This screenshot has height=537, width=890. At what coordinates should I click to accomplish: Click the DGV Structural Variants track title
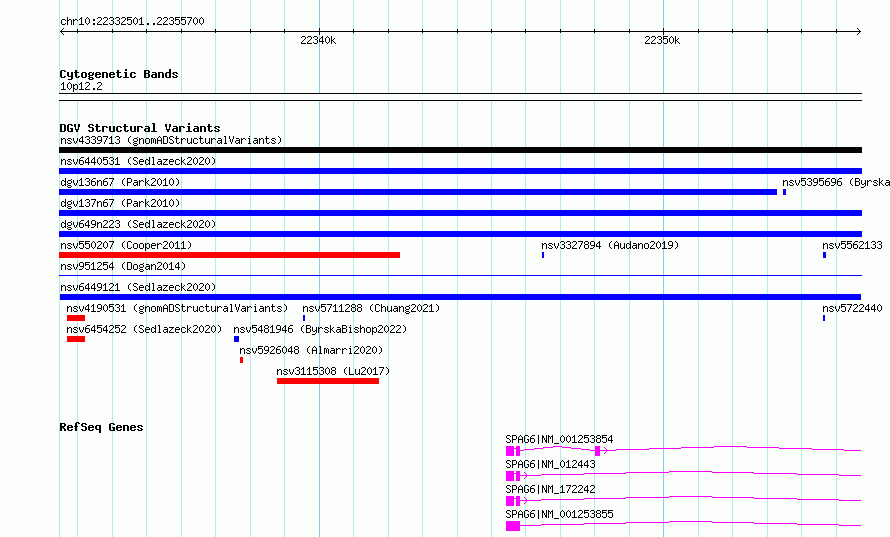(x=140, y=128)
